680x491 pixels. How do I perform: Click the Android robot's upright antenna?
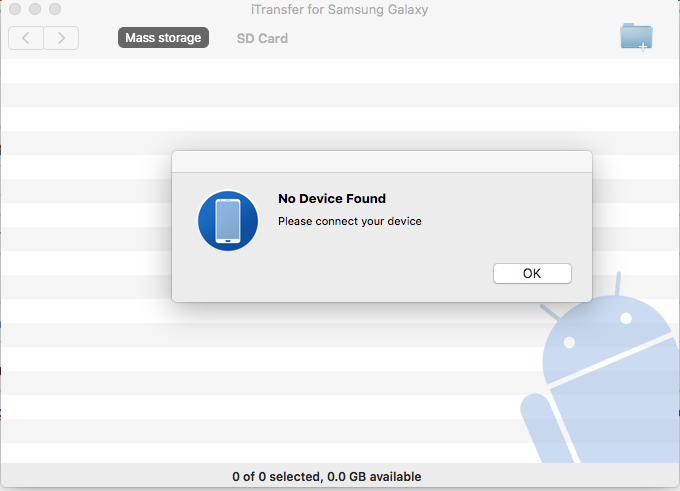[618, 284]
